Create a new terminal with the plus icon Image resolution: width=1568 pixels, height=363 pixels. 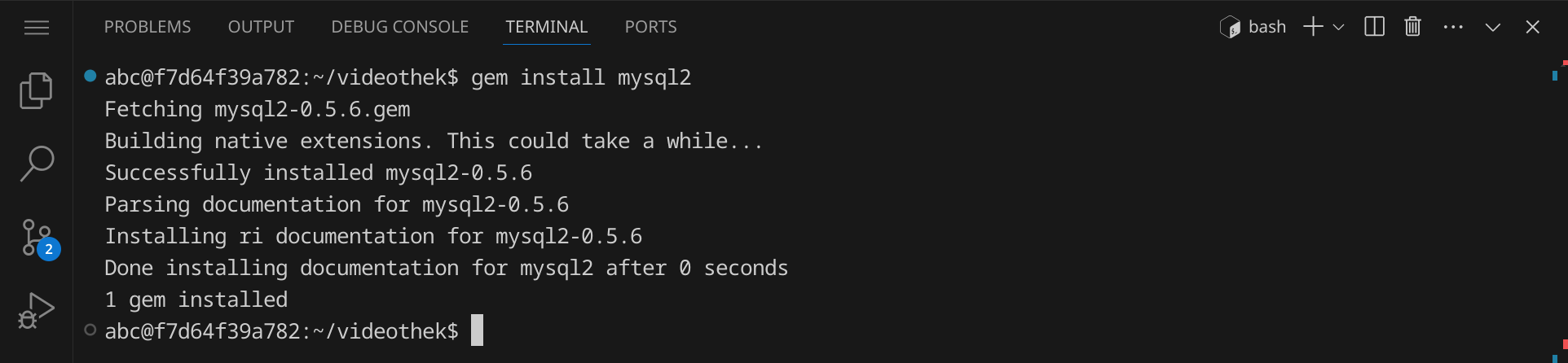1312,27
